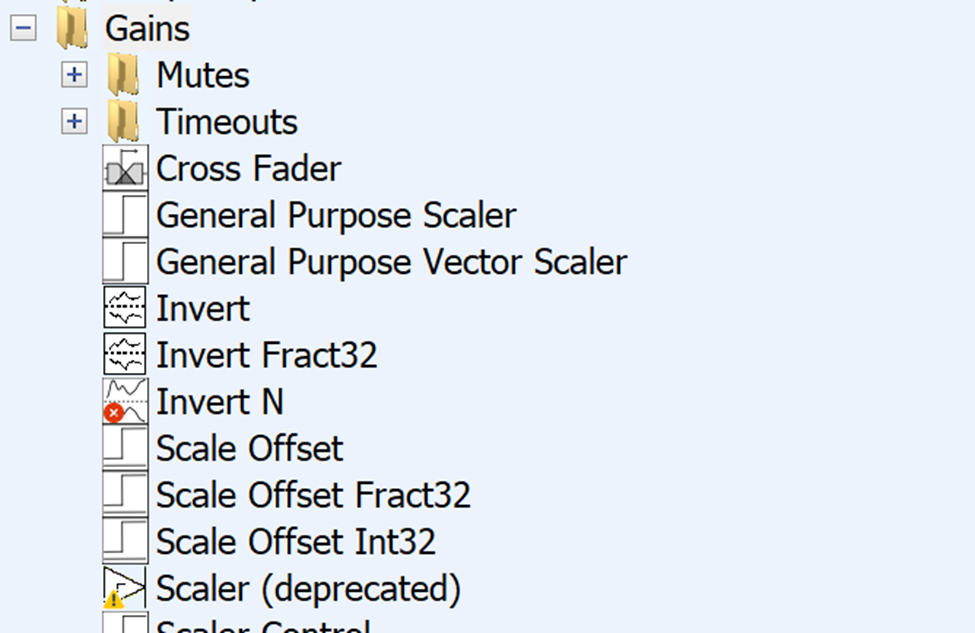The height and width of the screenshot is (633, 975).
Task: Select the Mutes tree item
Action: coord(203,75)
